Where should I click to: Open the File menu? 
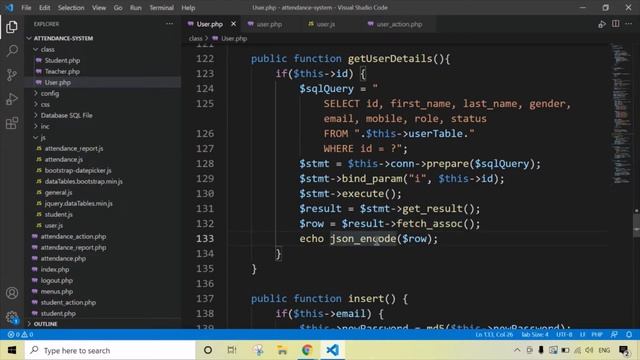[x=26, y=8]
